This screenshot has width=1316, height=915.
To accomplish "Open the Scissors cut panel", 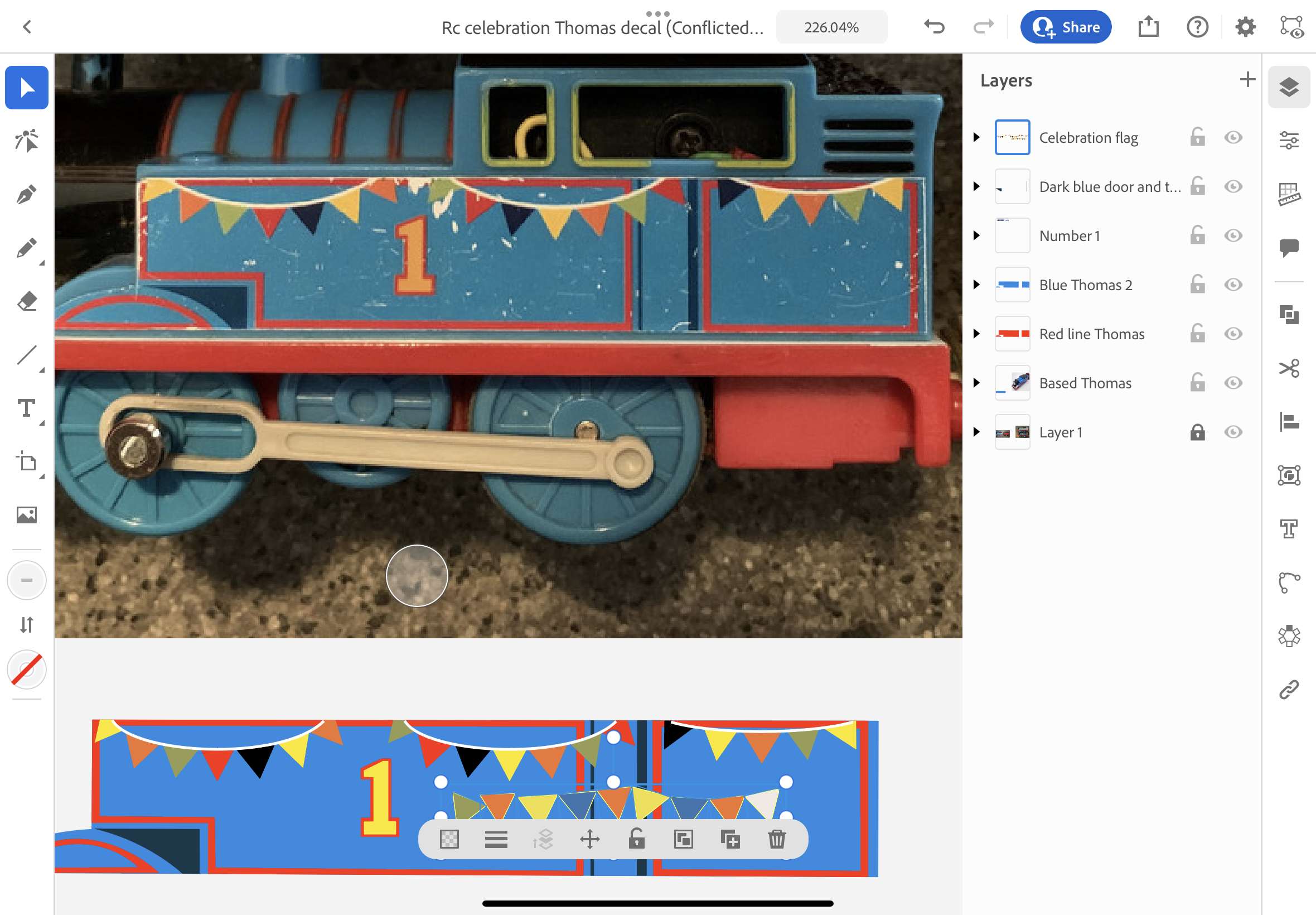I will [1289, 368].
